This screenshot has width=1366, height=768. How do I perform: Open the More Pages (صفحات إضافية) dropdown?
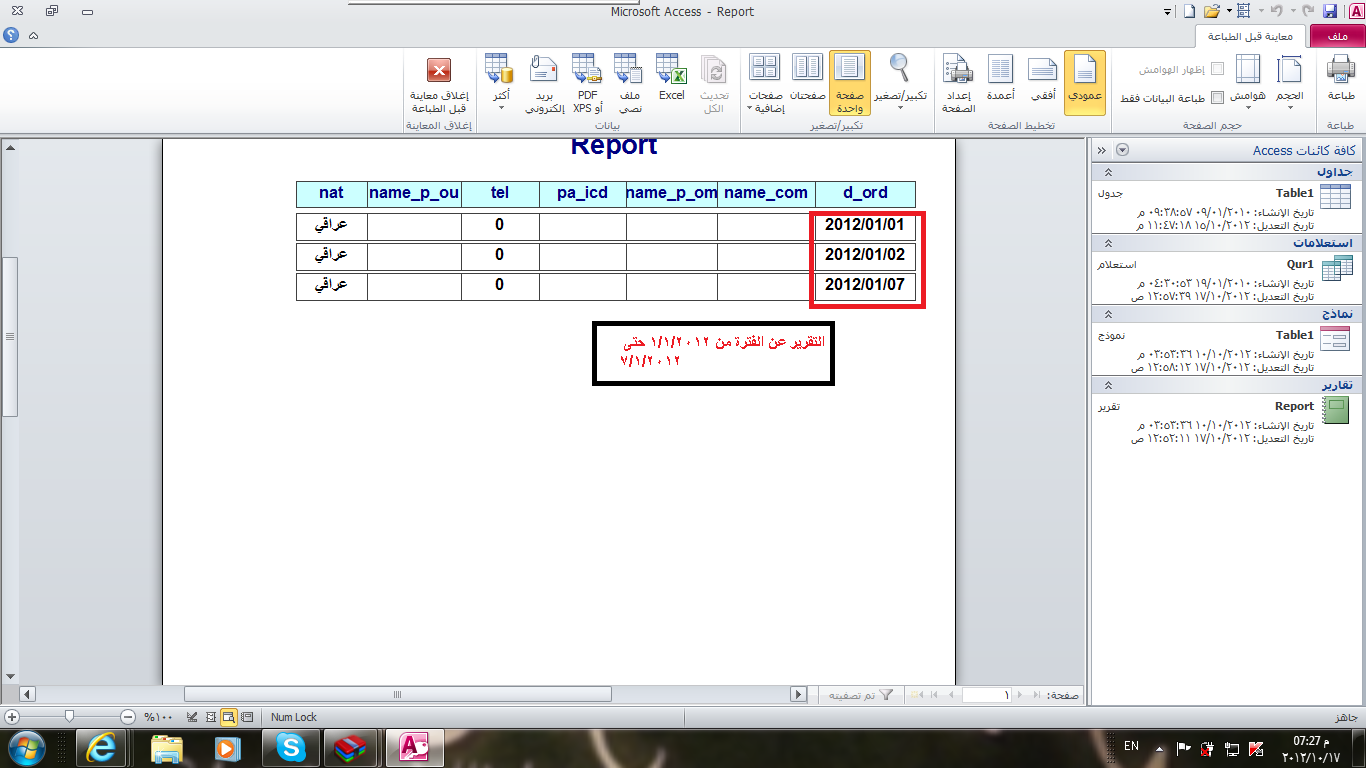766,82
